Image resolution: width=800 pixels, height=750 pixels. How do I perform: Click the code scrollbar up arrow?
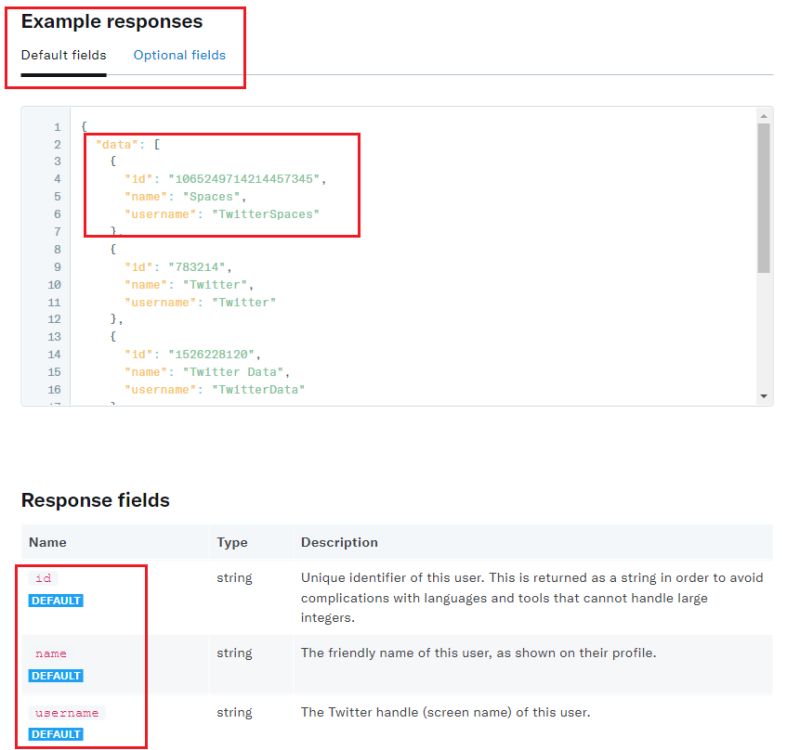(x=764, y=116)
